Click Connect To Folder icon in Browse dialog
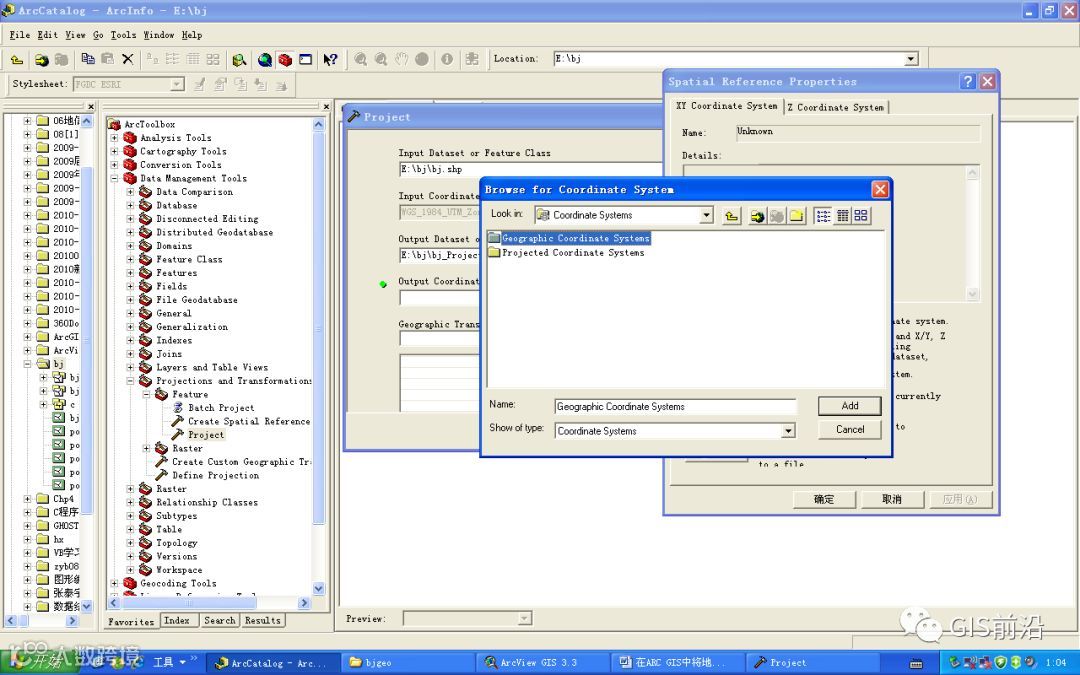The width and height of the screenshot is (1080, 675). tap(757, 216)
